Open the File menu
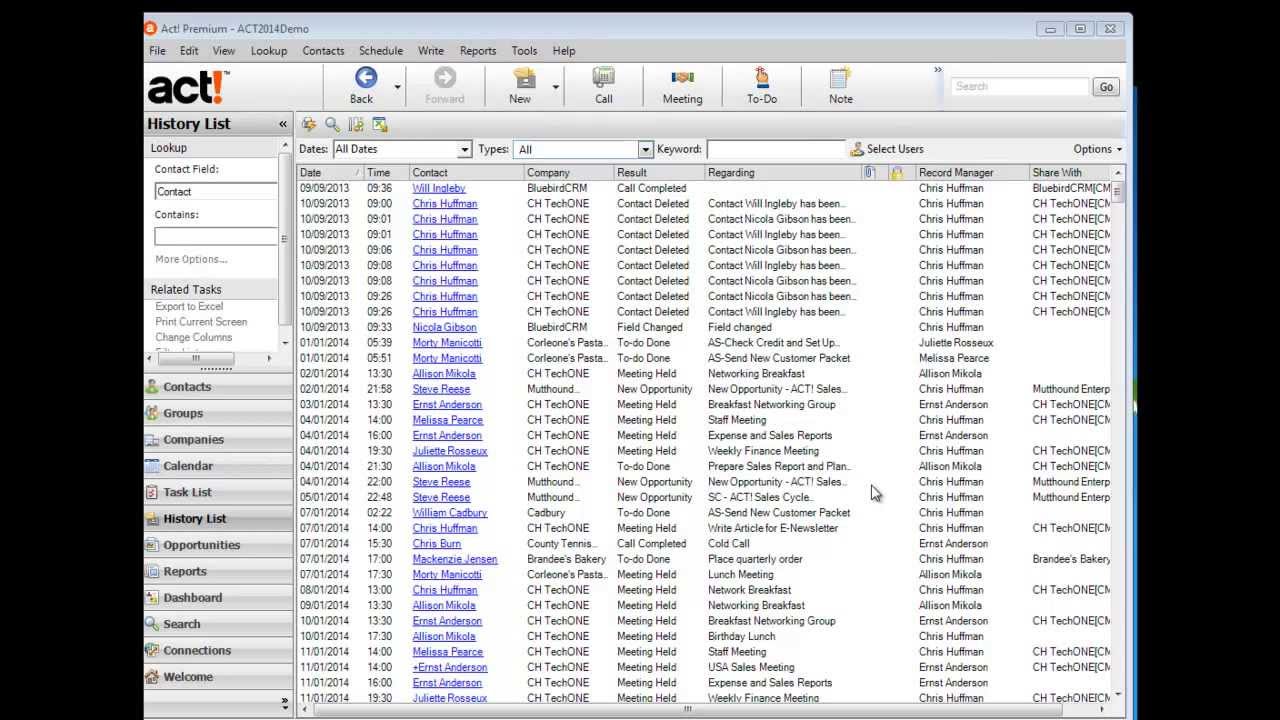The width and height of the screenshot is (1280, 720). 157,51
